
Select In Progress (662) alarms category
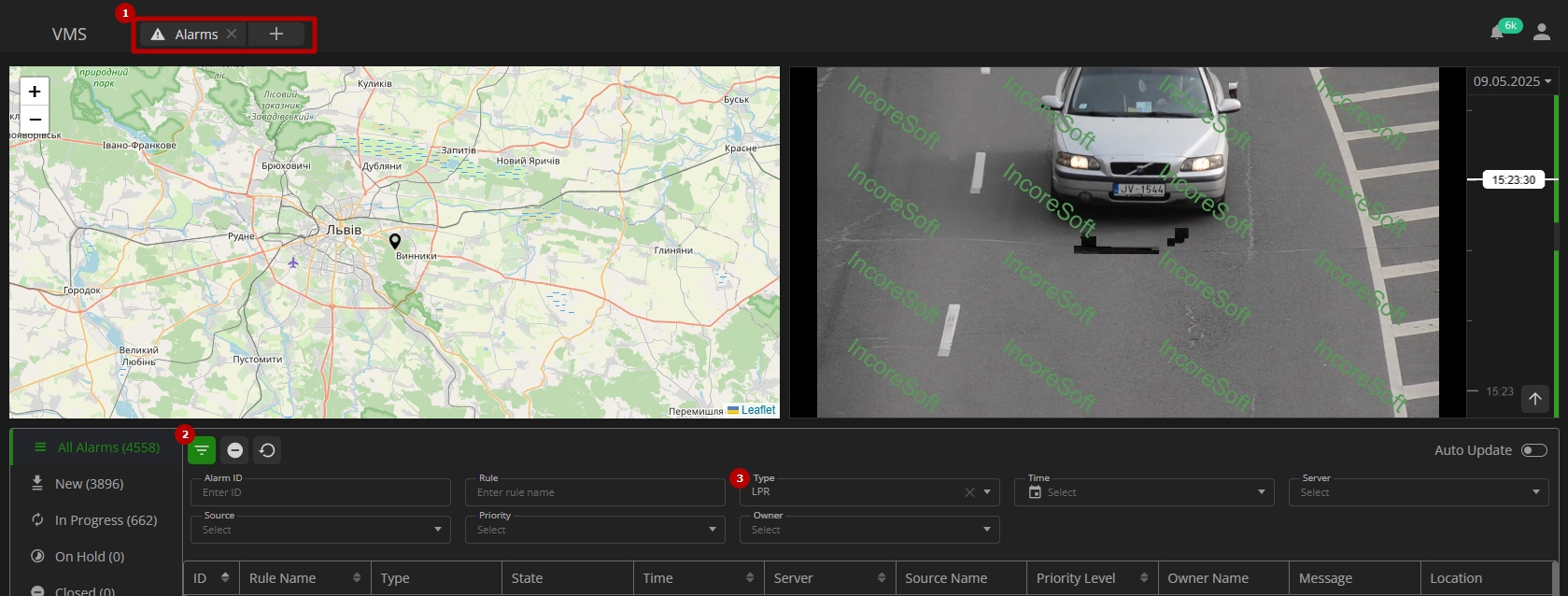coord(97,520)
